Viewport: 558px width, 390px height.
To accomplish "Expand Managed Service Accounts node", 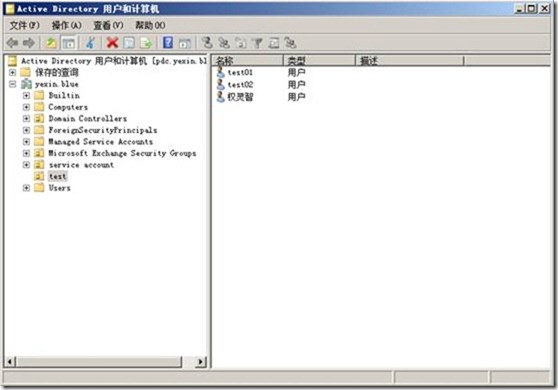I will click(26, 142).
